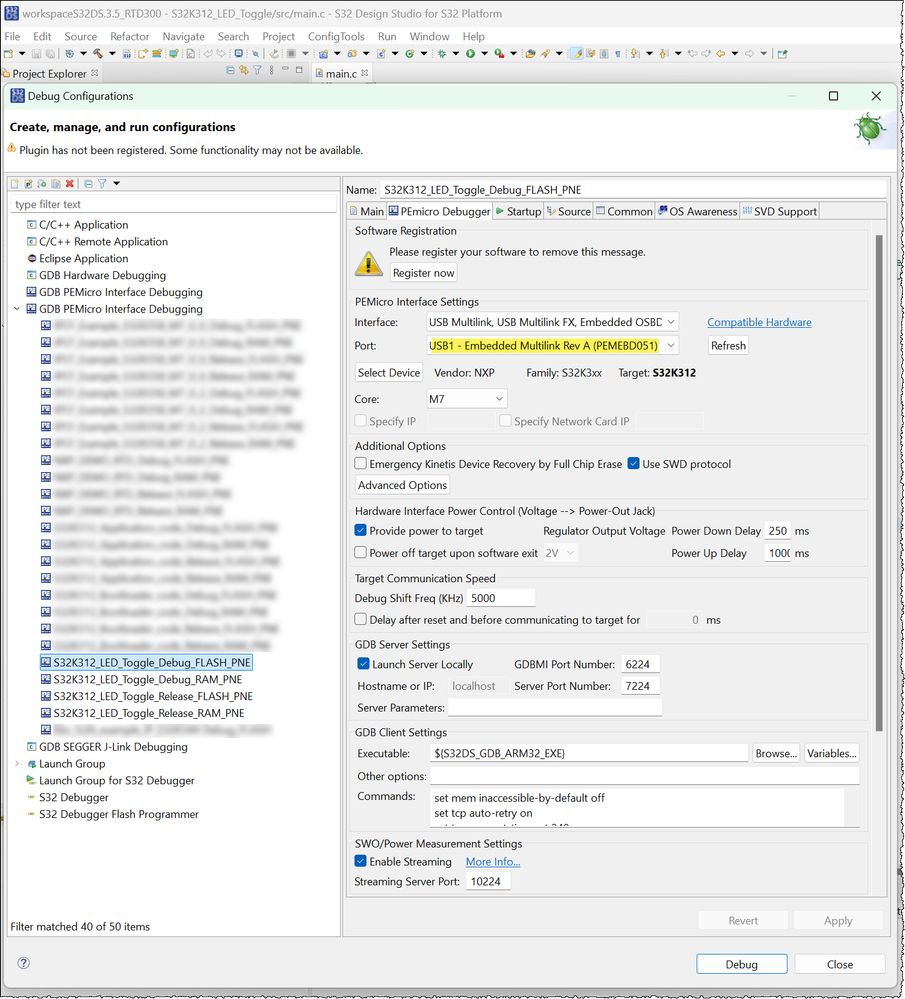Click the Browse button for GDB Executable
The height and width of the screenshot is (999, 905).
click(776, 753)
